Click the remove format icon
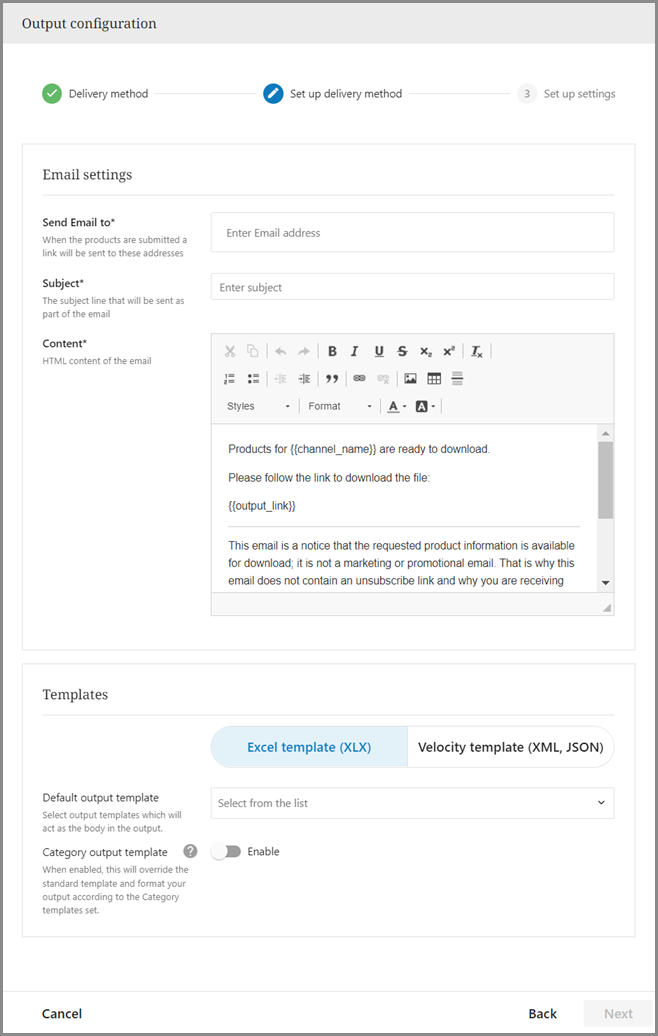658x1036 pixels. pyautogui.click(x=477, y=351)
